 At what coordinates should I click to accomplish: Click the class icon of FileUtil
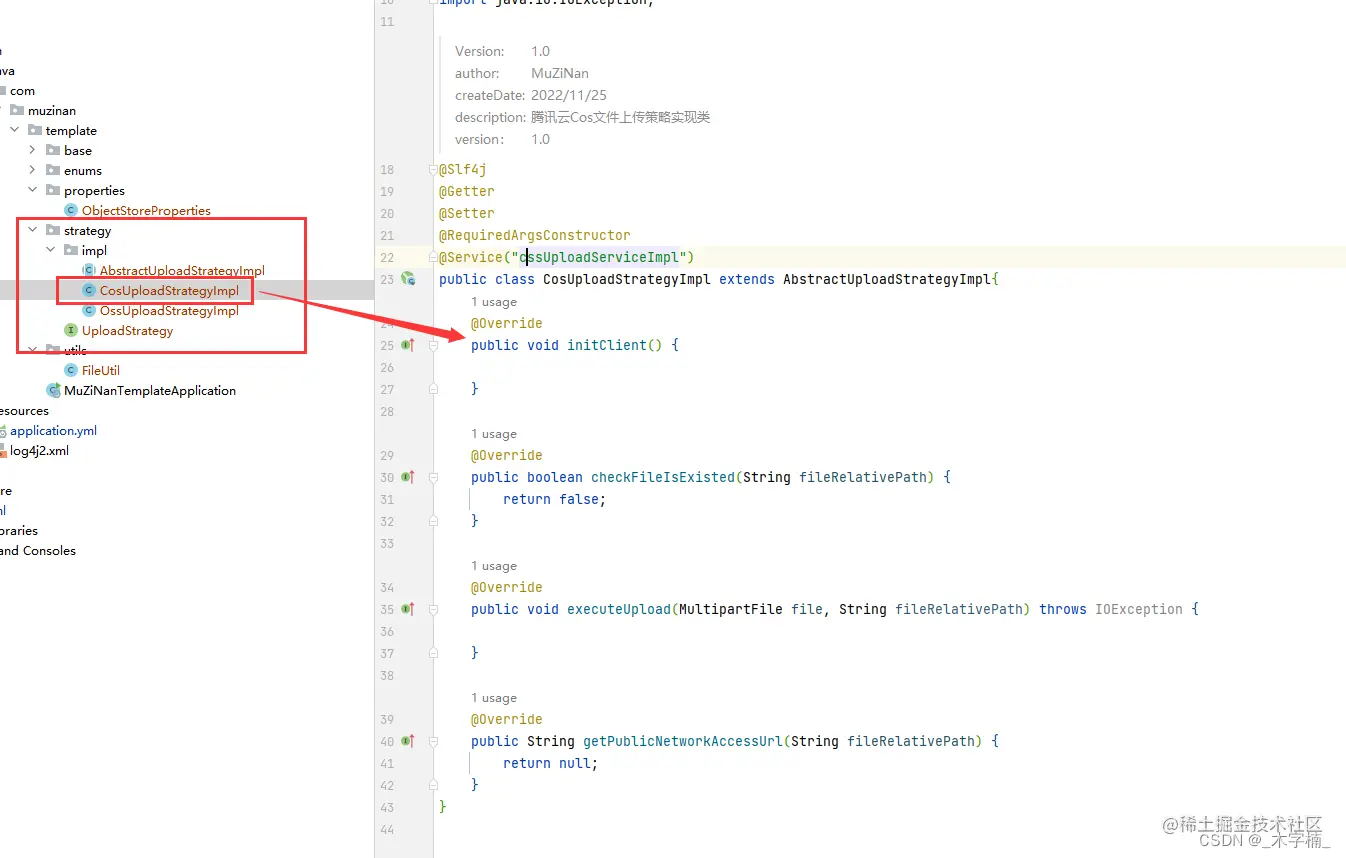(x=71, y=370)
